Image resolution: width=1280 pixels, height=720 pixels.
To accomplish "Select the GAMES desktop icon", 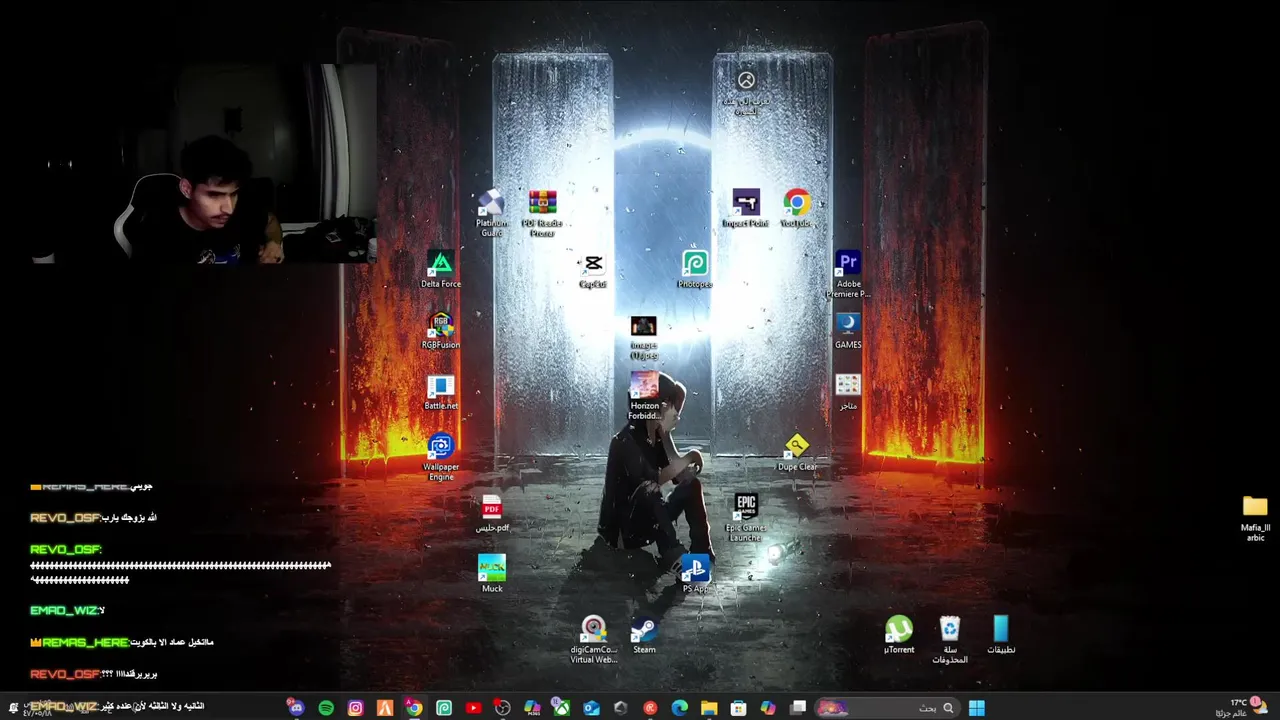I will [848, 331].
